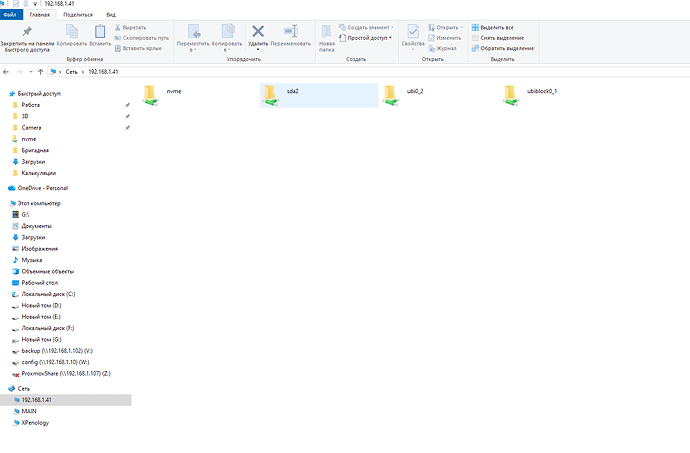690x453 pixels.
Task: Click Copy path (Скопировать путь)
Action: coord(141,38)
